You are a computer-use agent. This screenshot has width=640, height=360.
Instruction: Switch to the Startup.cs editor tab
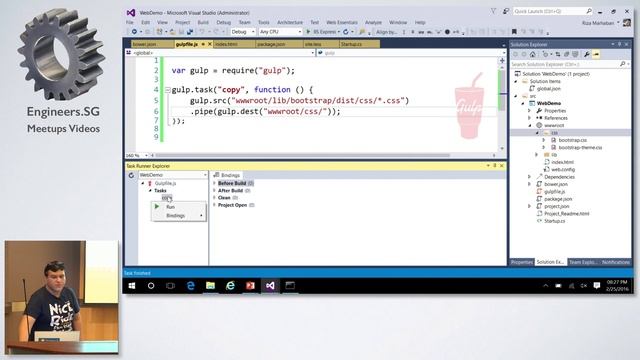(x=359, y=44)
